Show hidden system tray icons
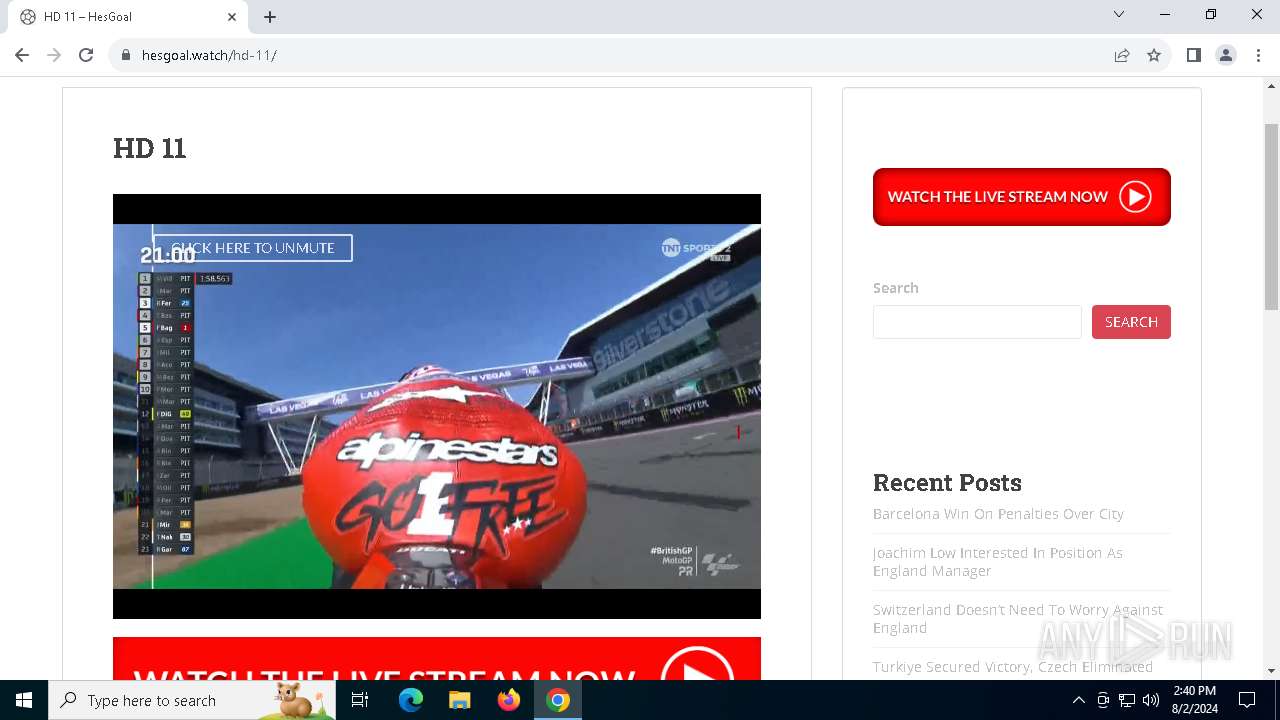The image size is (1280, 720). [x=1078, y=700]
